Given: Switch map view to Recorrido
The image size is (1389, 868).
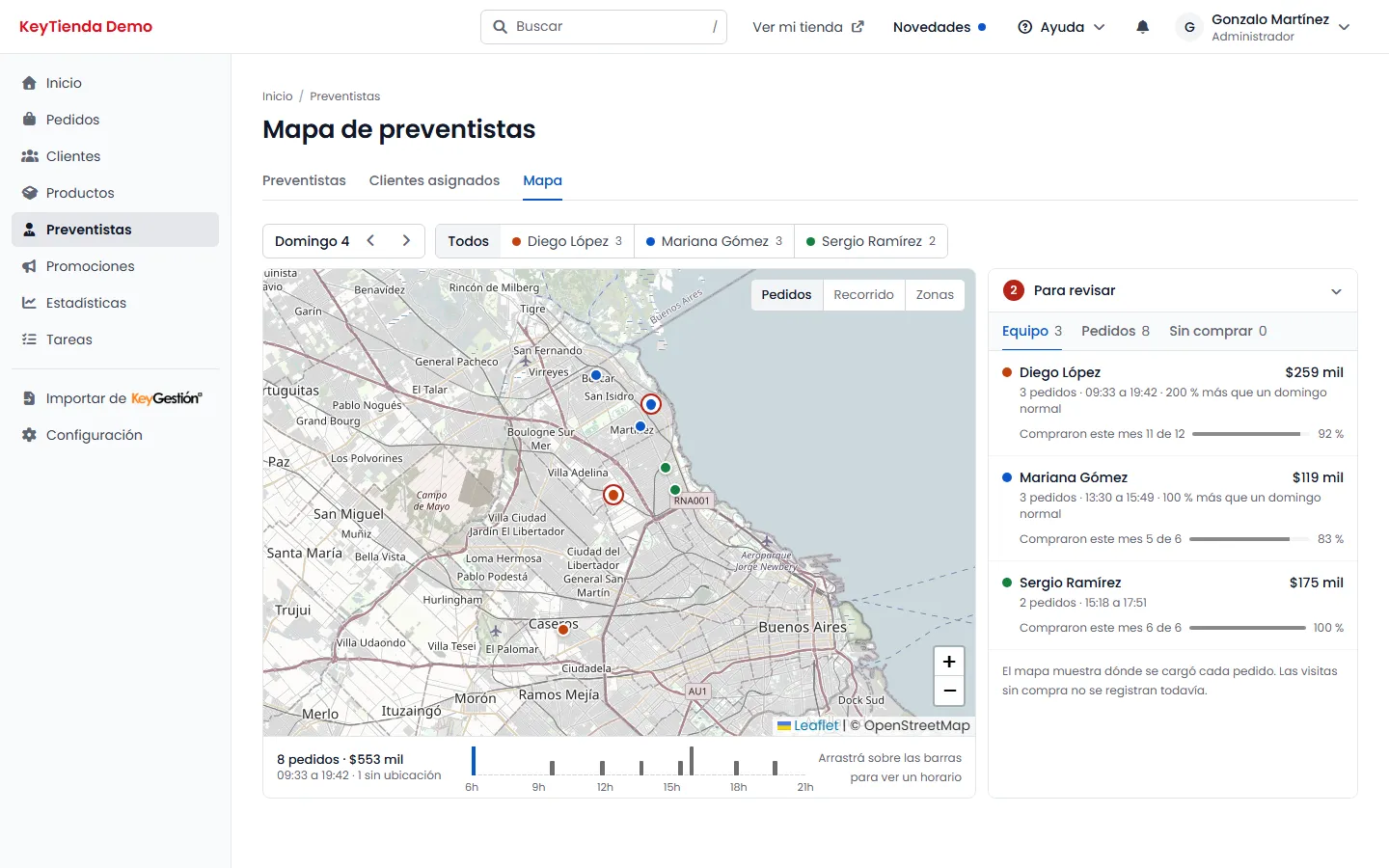Looking at the screenshot, I should pyautogui.click(x=863, y=295).
